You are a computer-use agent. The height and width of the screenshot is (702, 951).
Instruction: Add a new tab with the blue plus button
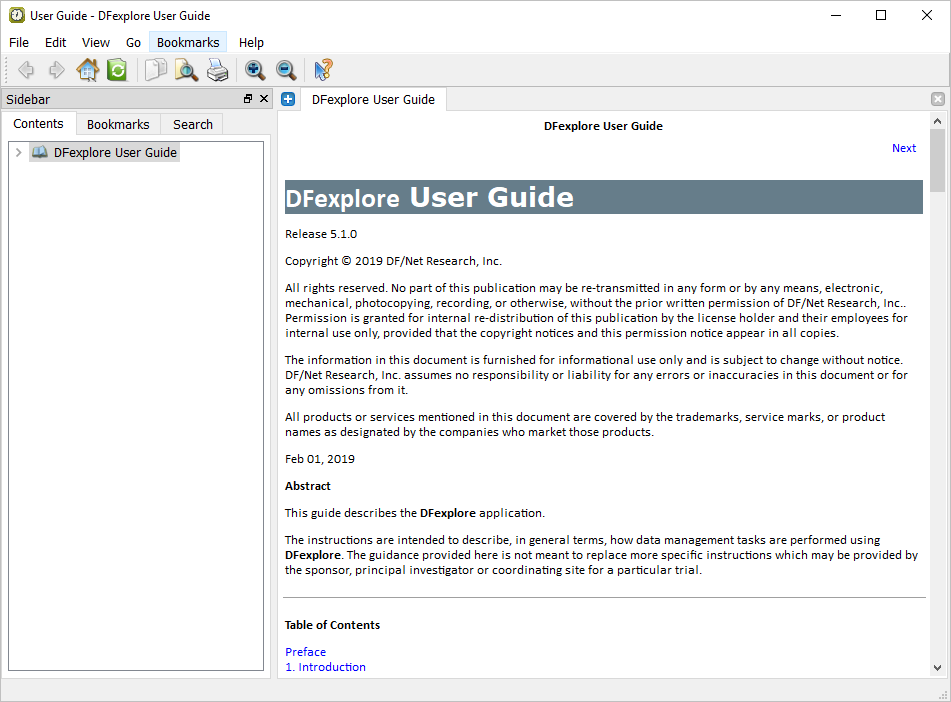tap(288, 99)
